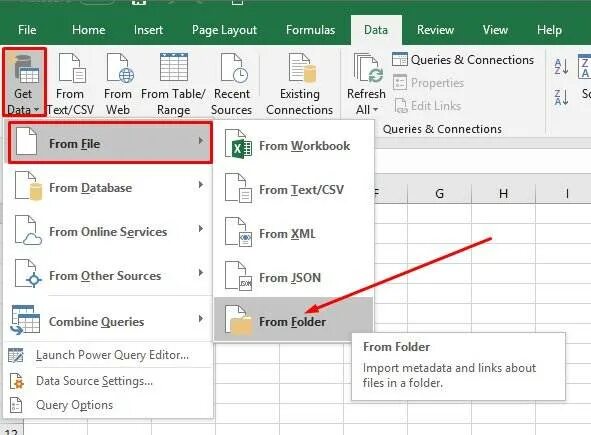Choose From Workbook in submenu
The width and height of the screenshot is (591, 435).
tap(294, 146)
